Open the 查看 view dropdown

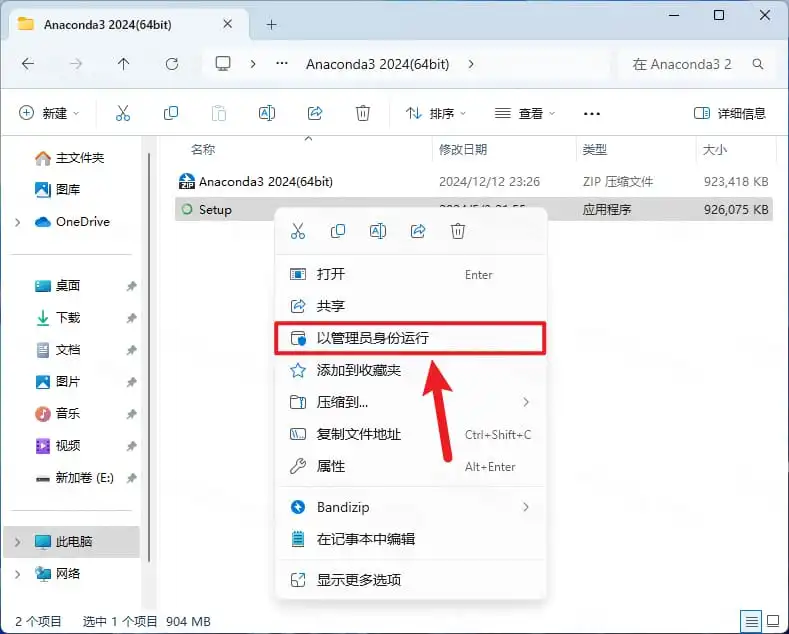click(525, 113)
